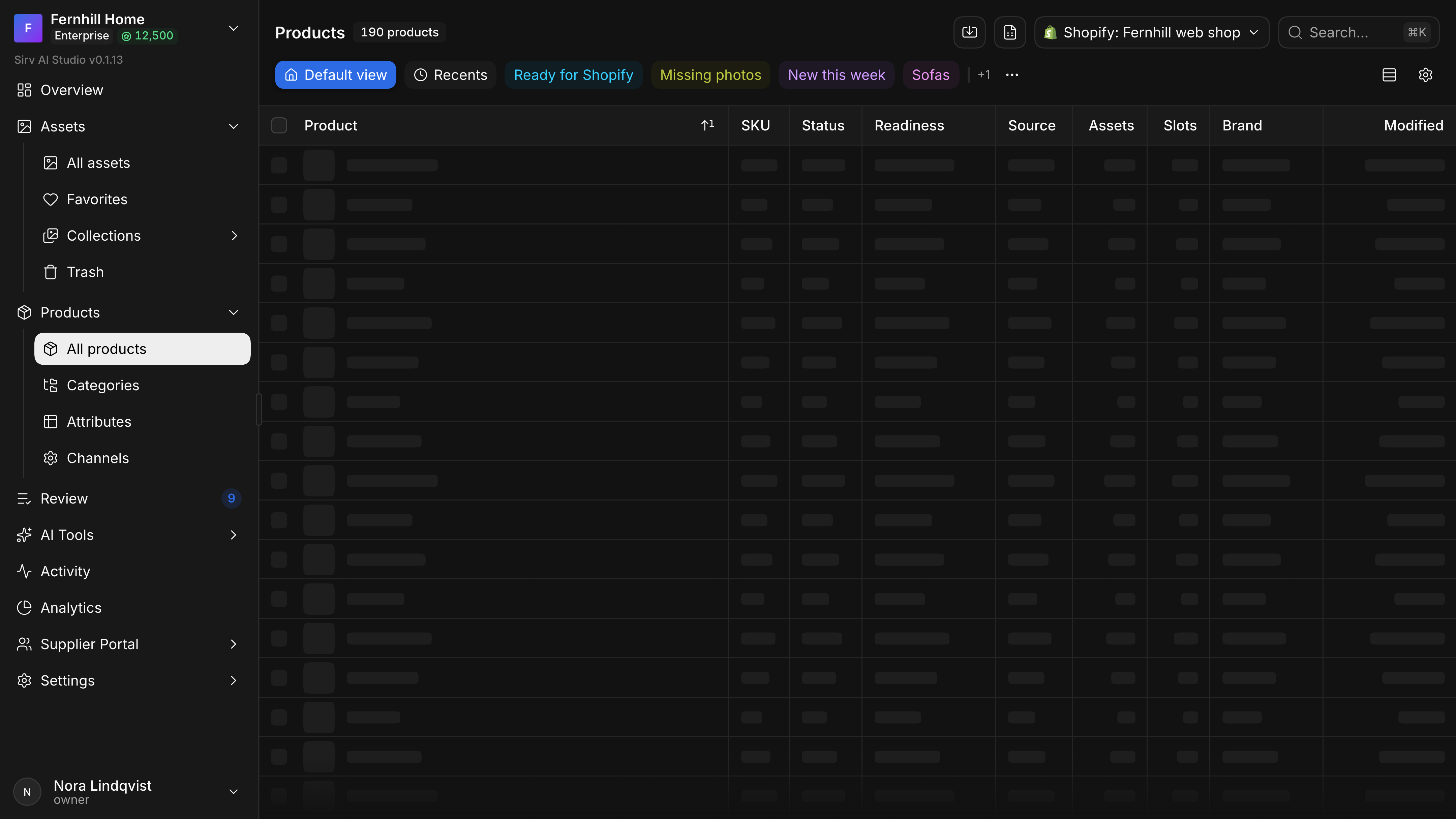Go to All assets

tap(143, 163)
